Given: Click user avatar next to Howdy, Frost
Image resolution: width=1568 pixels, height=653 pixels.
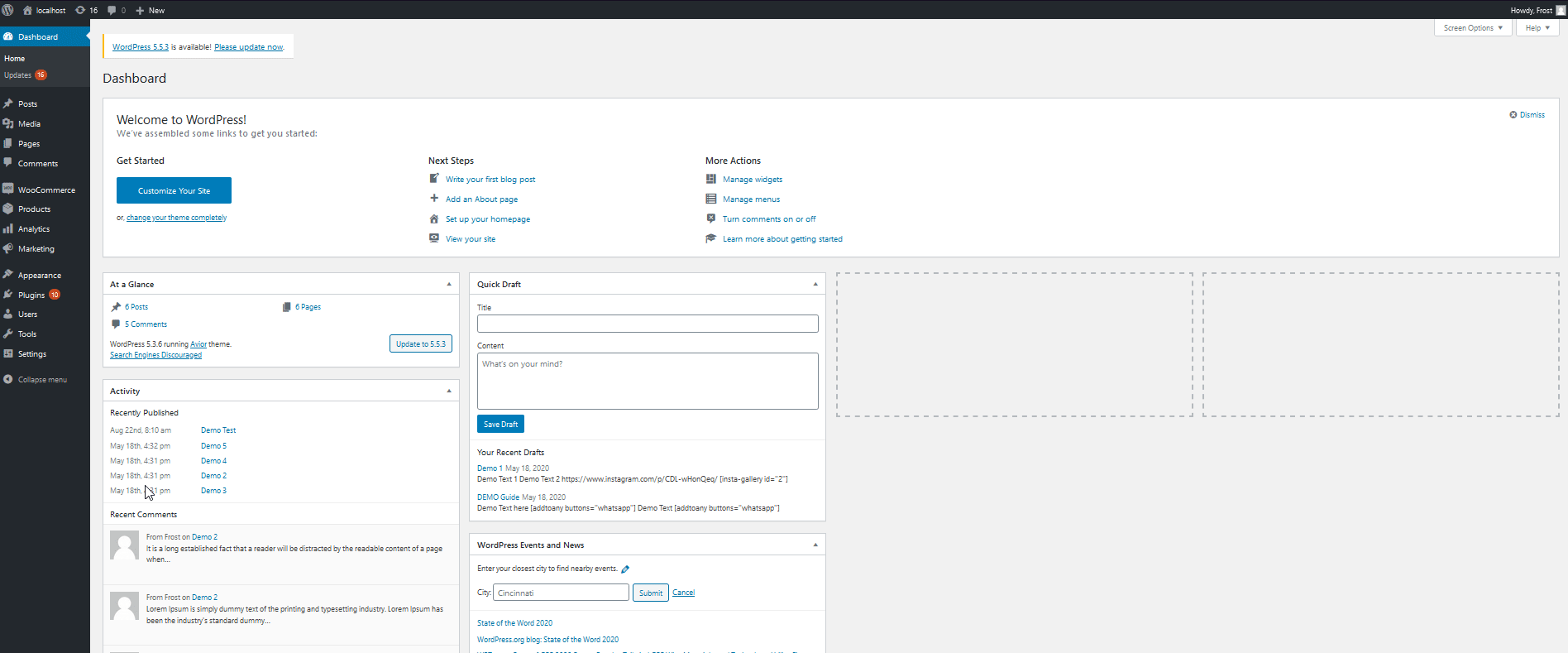Looking at the screenshot, I should [x=1561, y=10].
